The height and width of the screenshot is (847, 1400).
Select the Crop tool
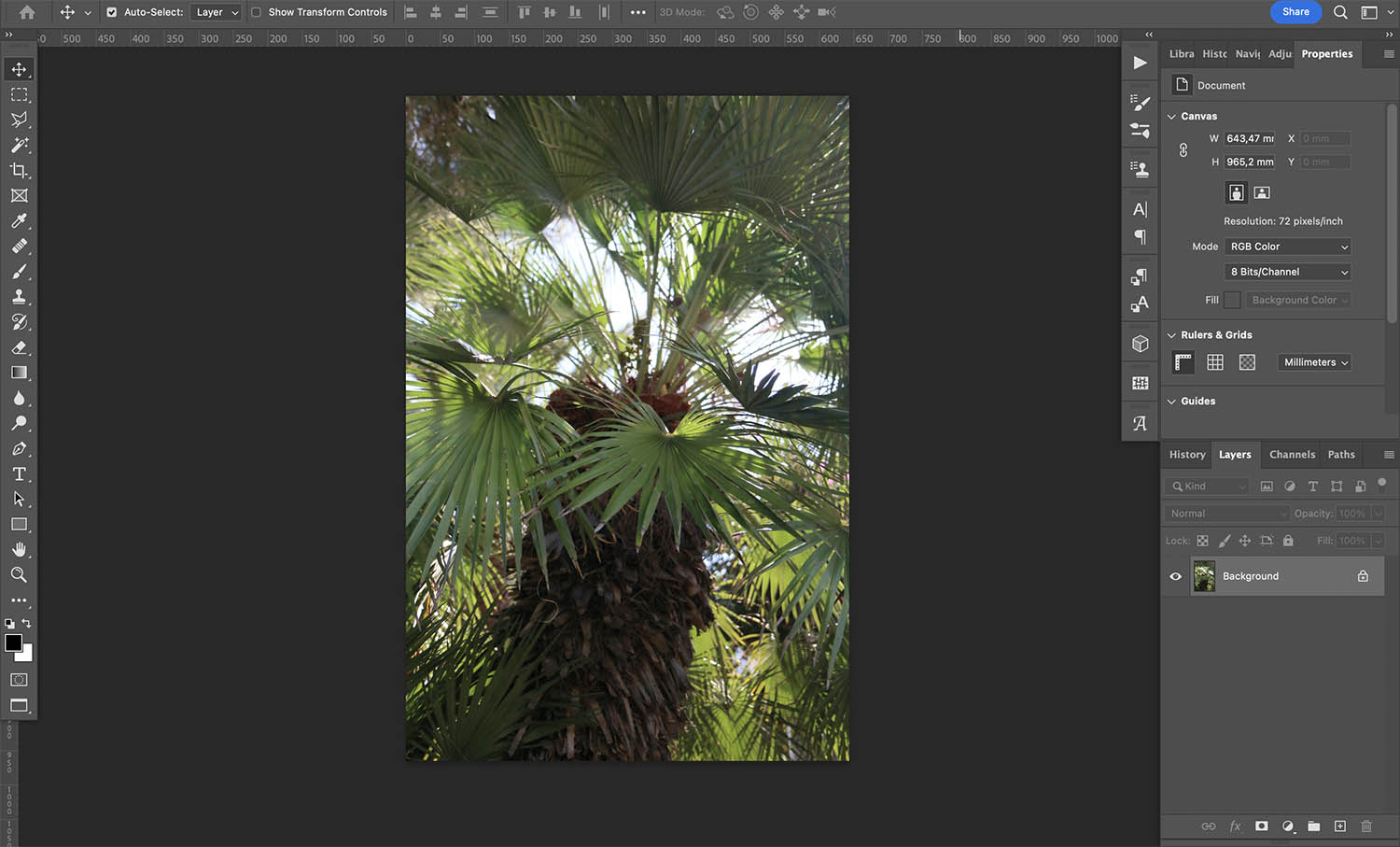19,170
